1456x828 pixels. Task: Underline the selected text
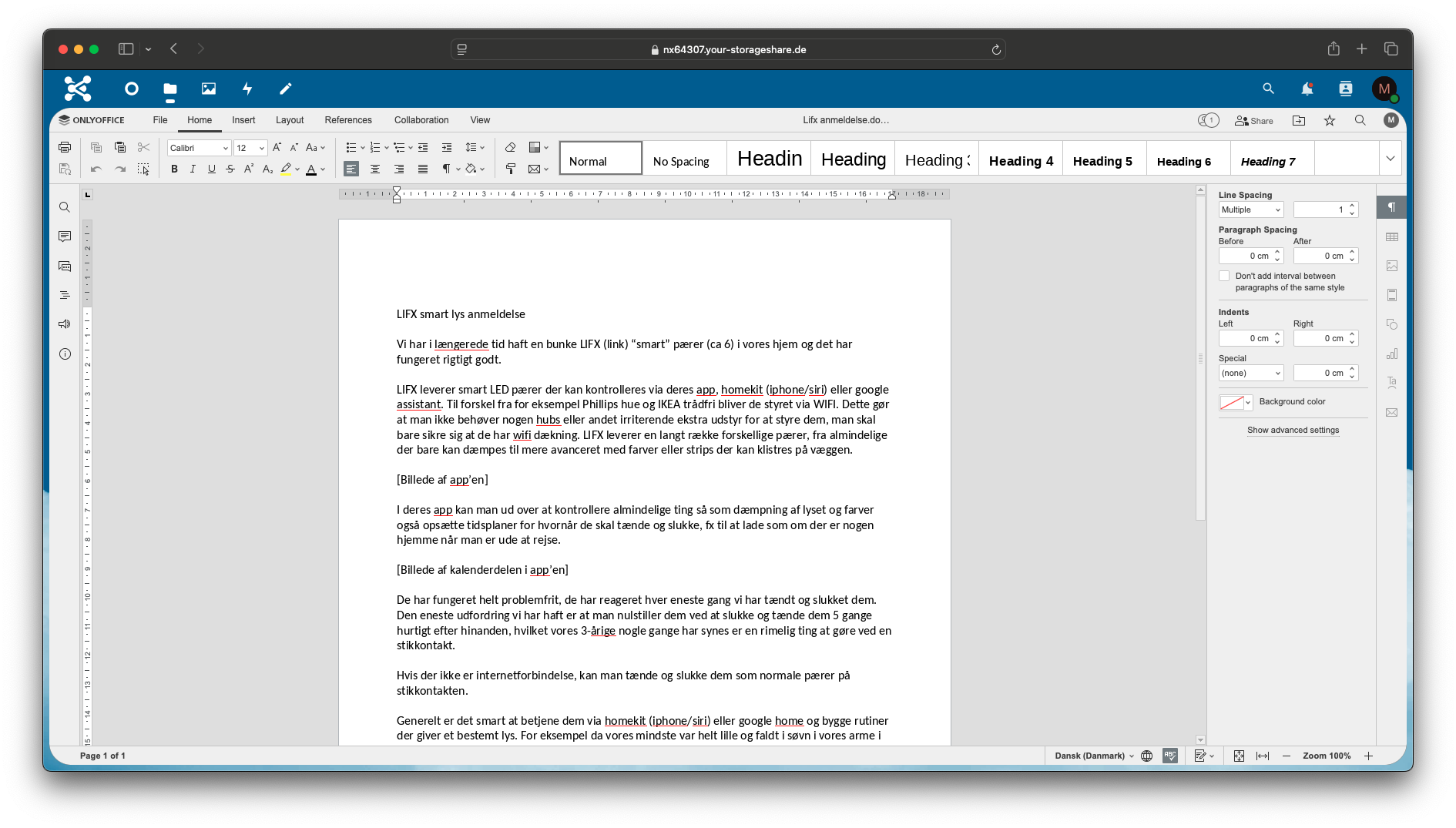(212, 169)
